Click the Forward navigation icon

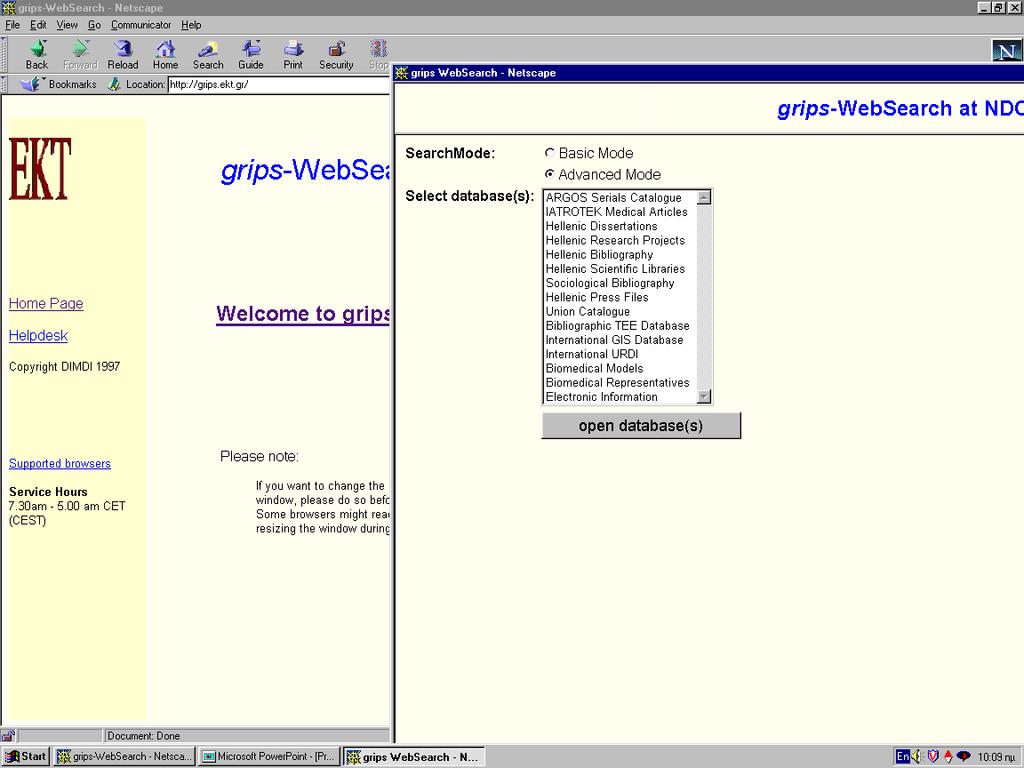[80, 54]
